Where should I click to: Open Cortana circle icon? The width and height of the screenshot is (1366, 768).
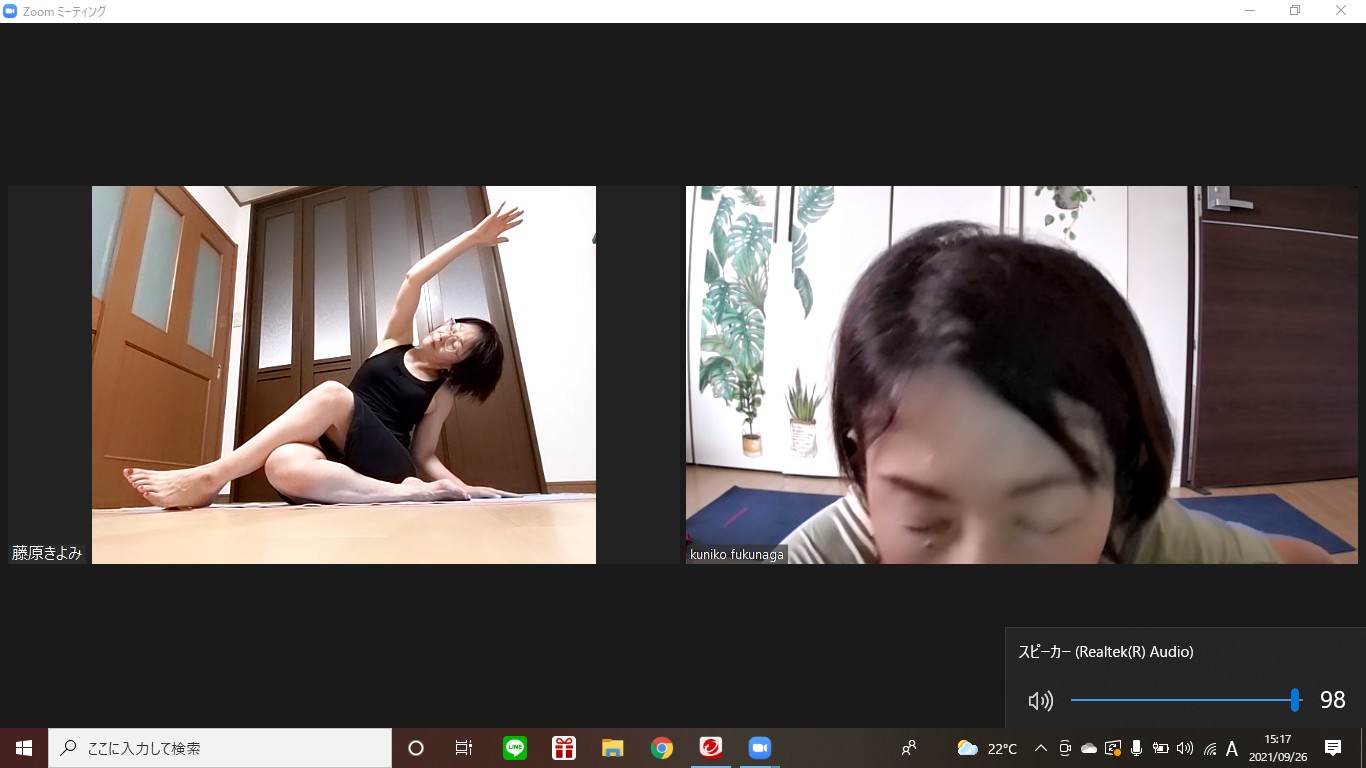pyautogui.click(x=416, y=748)
